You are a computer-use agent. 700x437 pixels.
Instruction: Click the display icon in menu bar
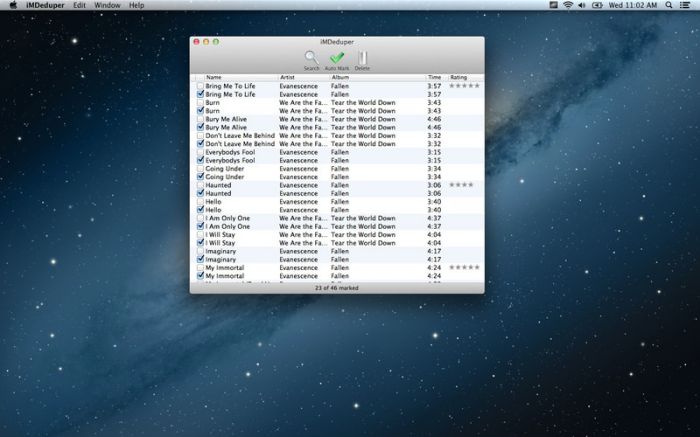pyautogui.click(x=554, y=5)
